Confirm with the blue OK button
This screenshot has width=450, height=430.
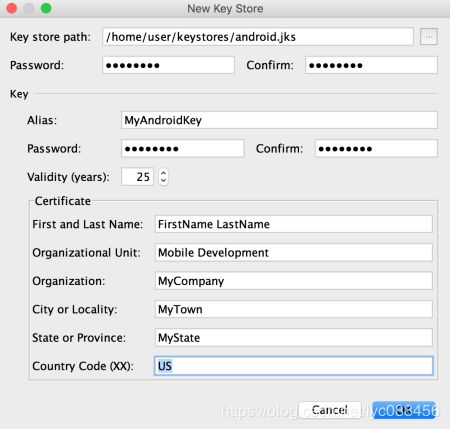pyautogui.click(x=404, y=410)
